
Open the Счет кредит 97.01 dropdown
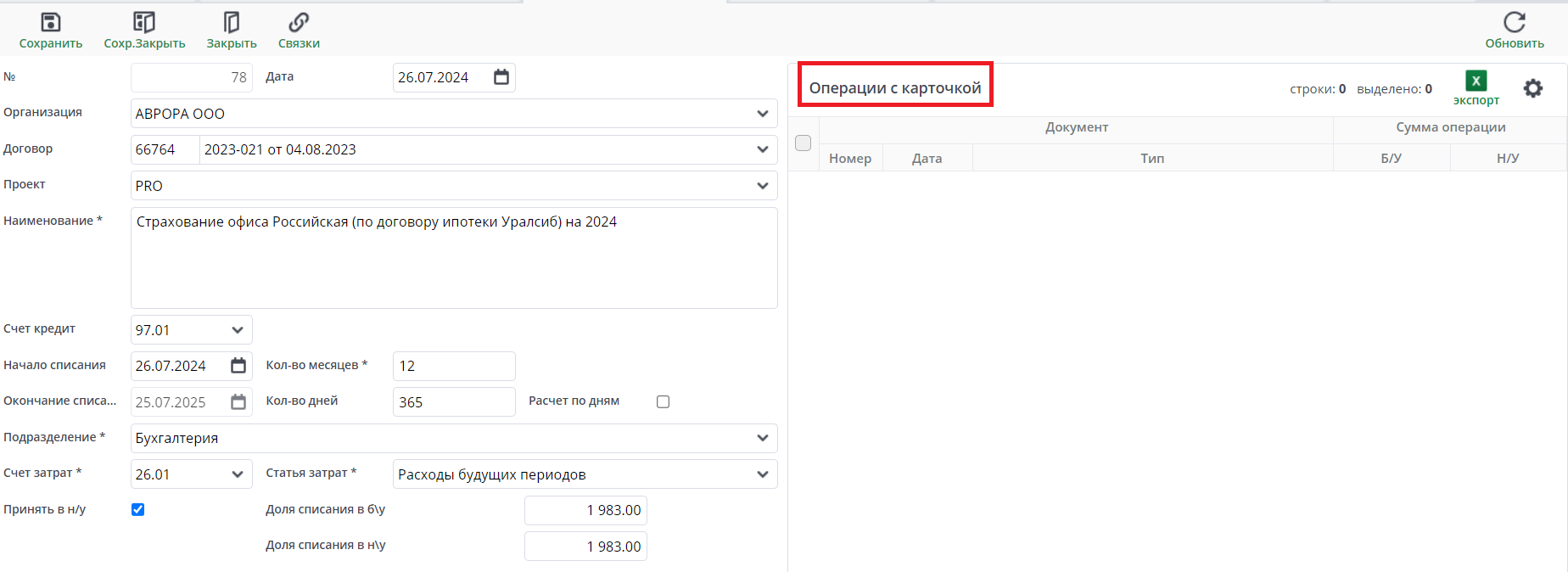pyautogui.click(x=237, y=330)
